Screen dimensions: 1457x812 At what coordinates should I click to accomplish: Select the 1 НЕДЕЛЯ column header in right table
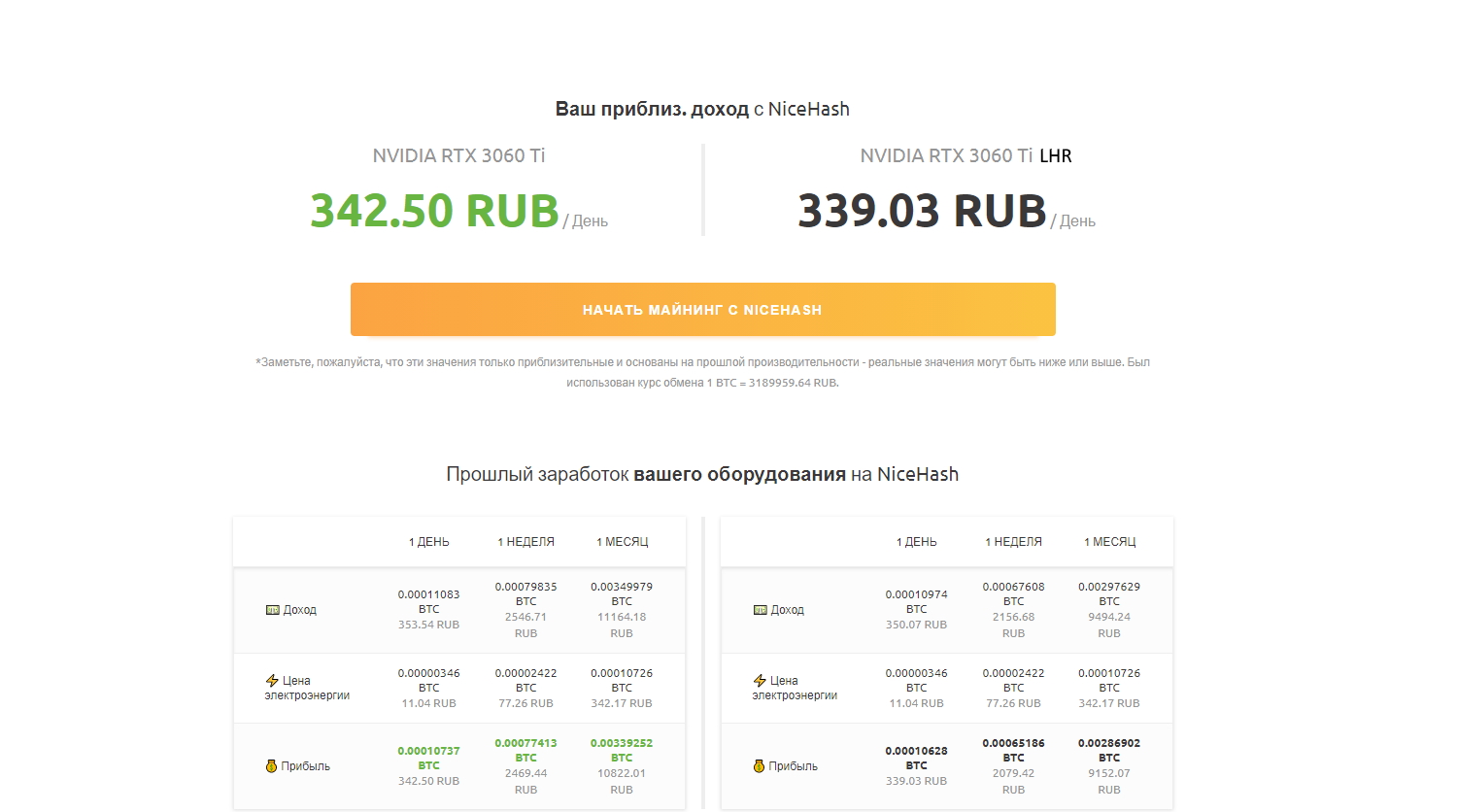click(1013, 542)
